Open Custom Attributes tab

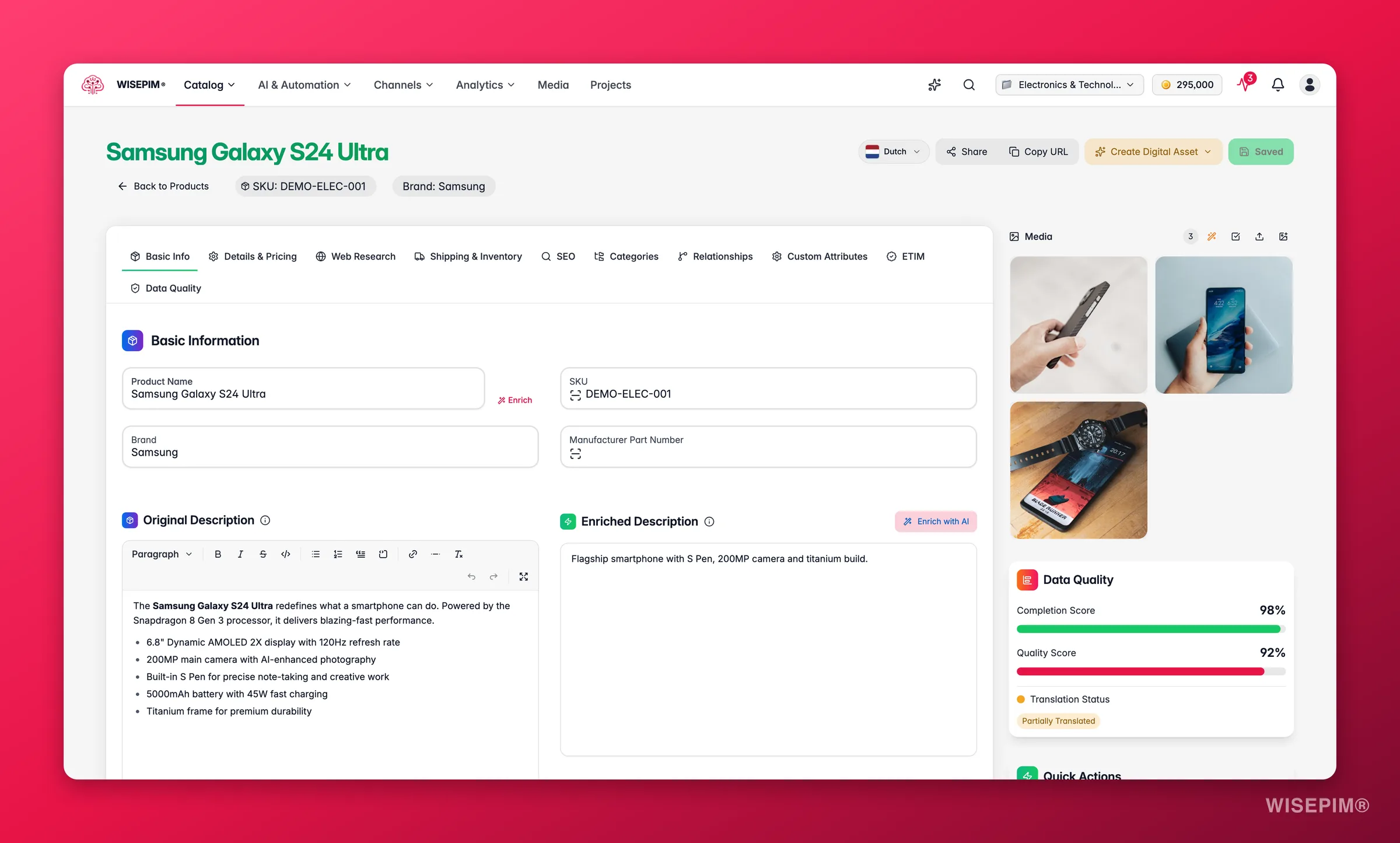(x=820, y=256)
